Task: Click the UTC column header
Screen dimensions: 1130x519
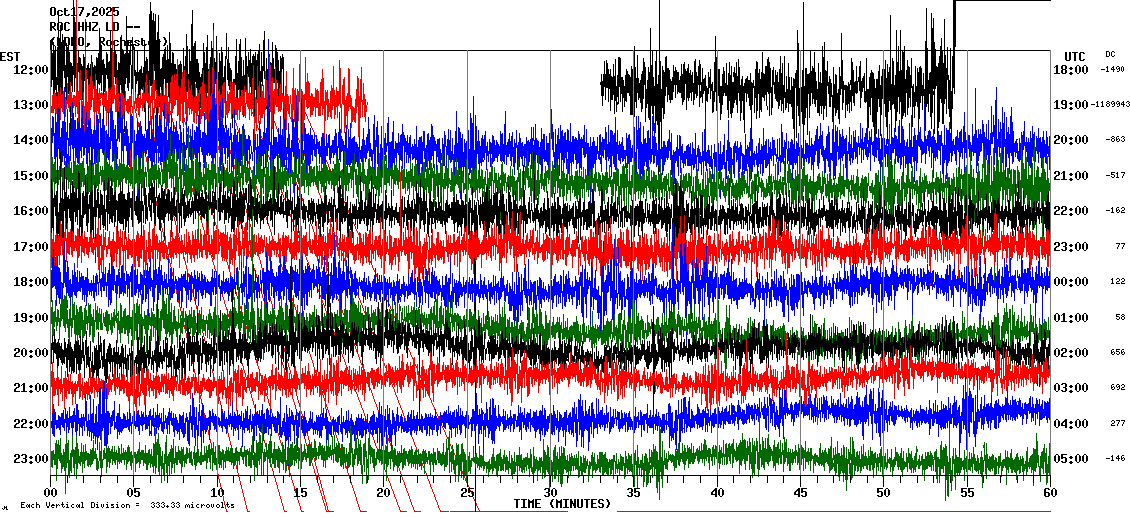Action: tap(1074, 56)
